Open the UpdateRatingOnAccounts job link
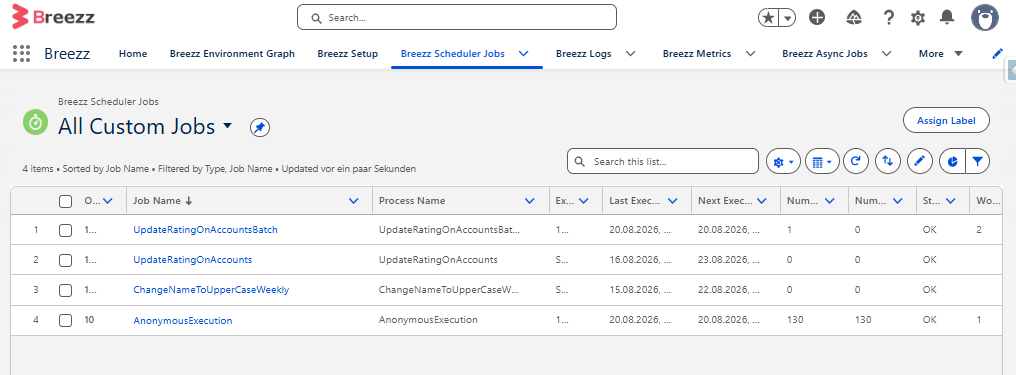The height and width of the screenshot is (375, 1016). [x=192, y=260]
